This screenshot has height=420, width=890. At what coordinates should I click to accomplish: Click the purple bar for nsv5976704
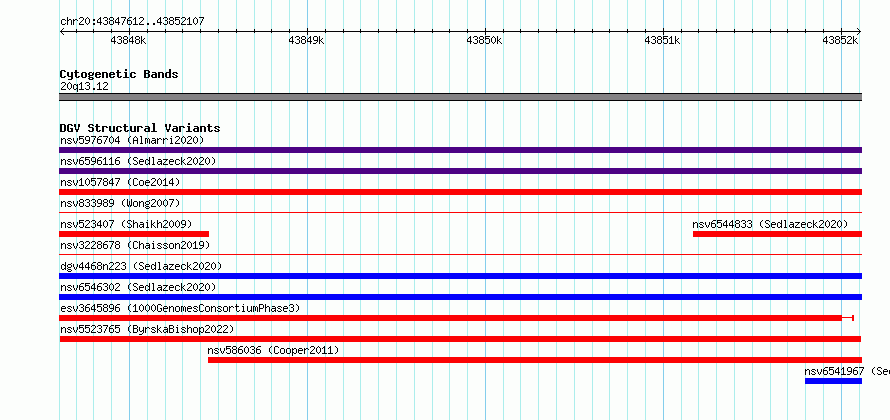pos(460,150)
